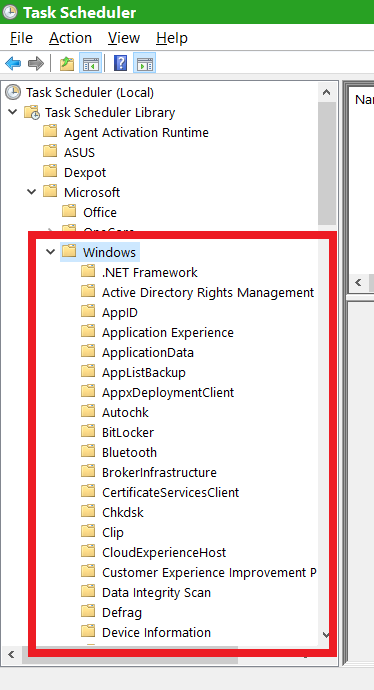Select the Microsoft tree item
Viewport: 374px width, 690px height.
pos(92,192)
